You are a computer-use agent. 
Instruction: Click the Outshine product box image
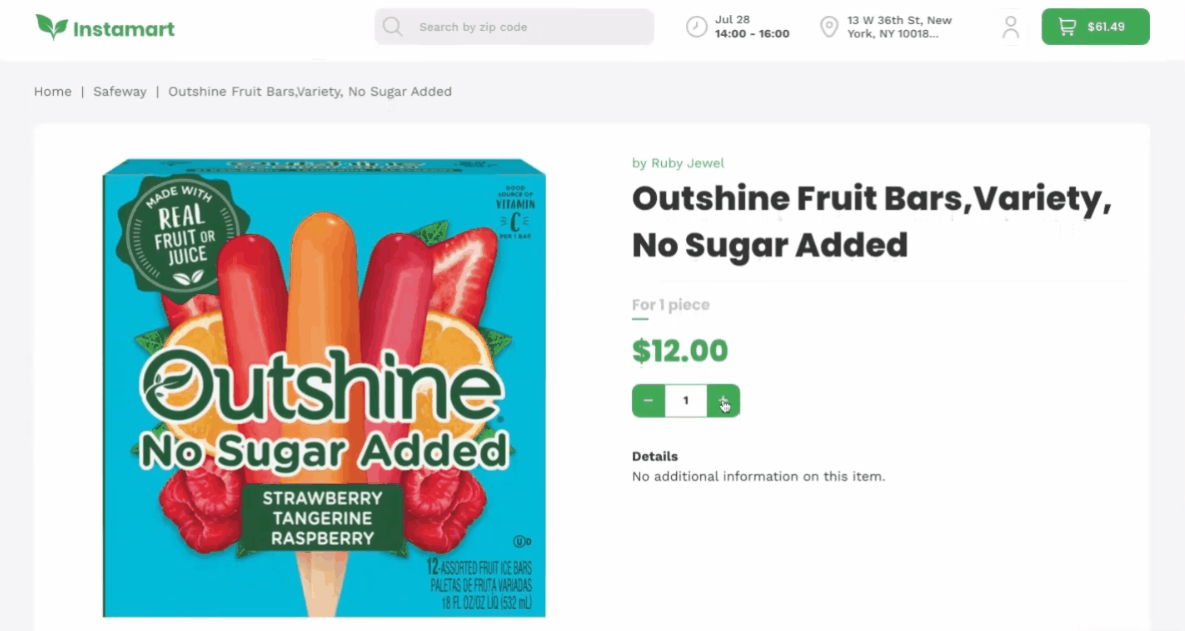pos(324,388)
